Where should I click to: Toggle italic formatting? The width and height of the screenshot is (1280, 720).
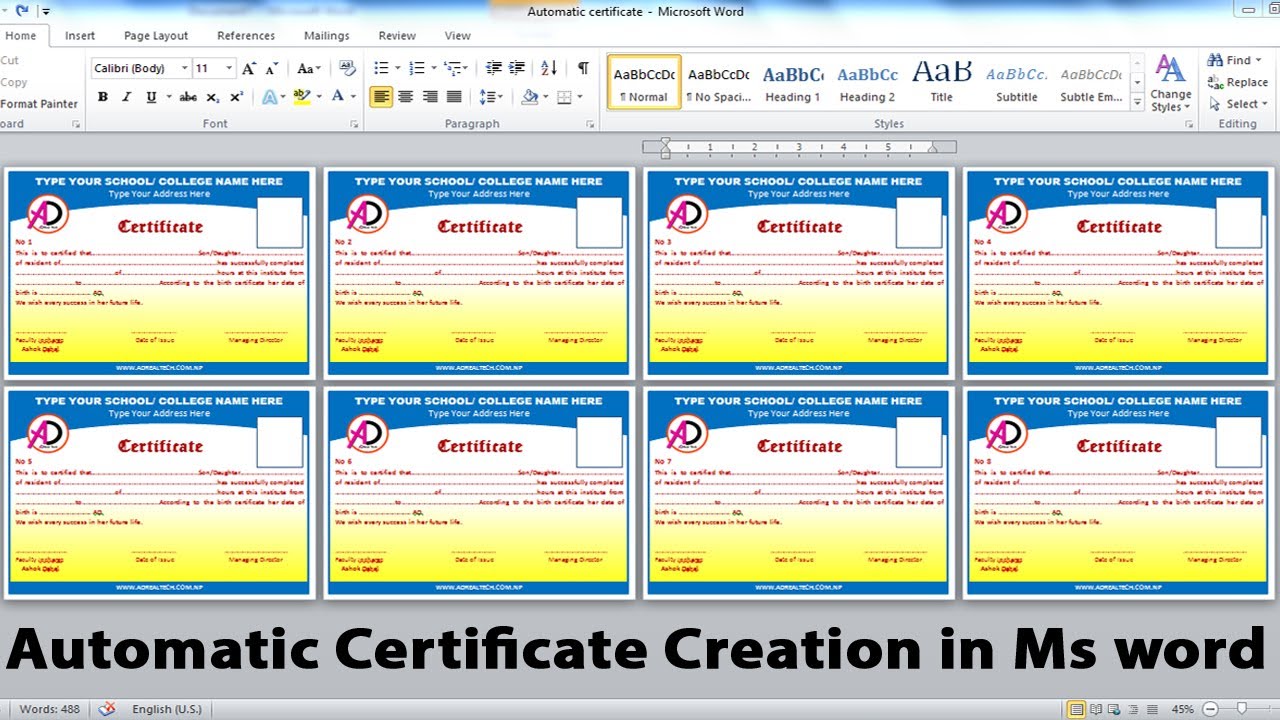127,97
